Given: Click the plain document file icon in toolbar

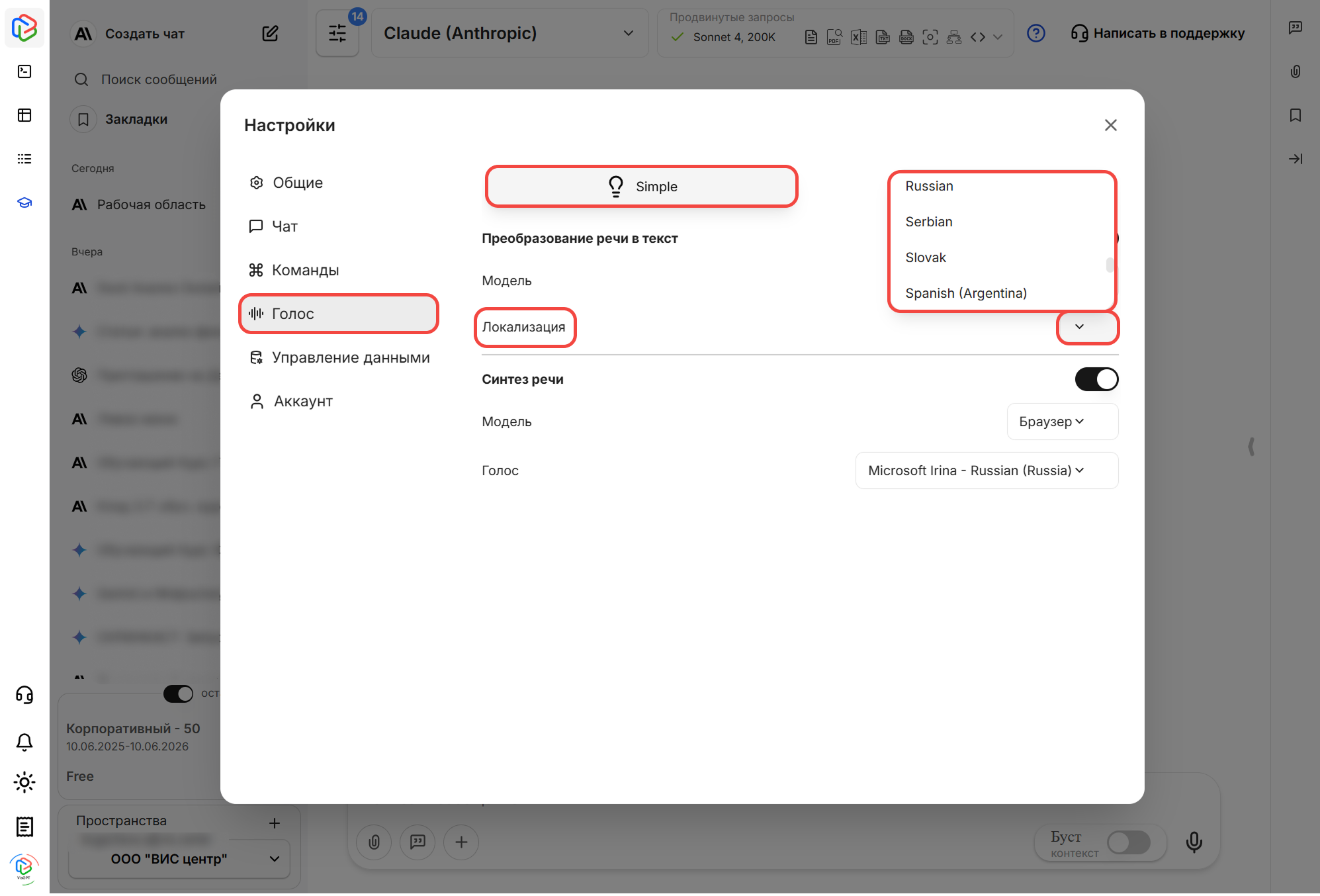Looking at the screenshot, I should tap(811, 37).
